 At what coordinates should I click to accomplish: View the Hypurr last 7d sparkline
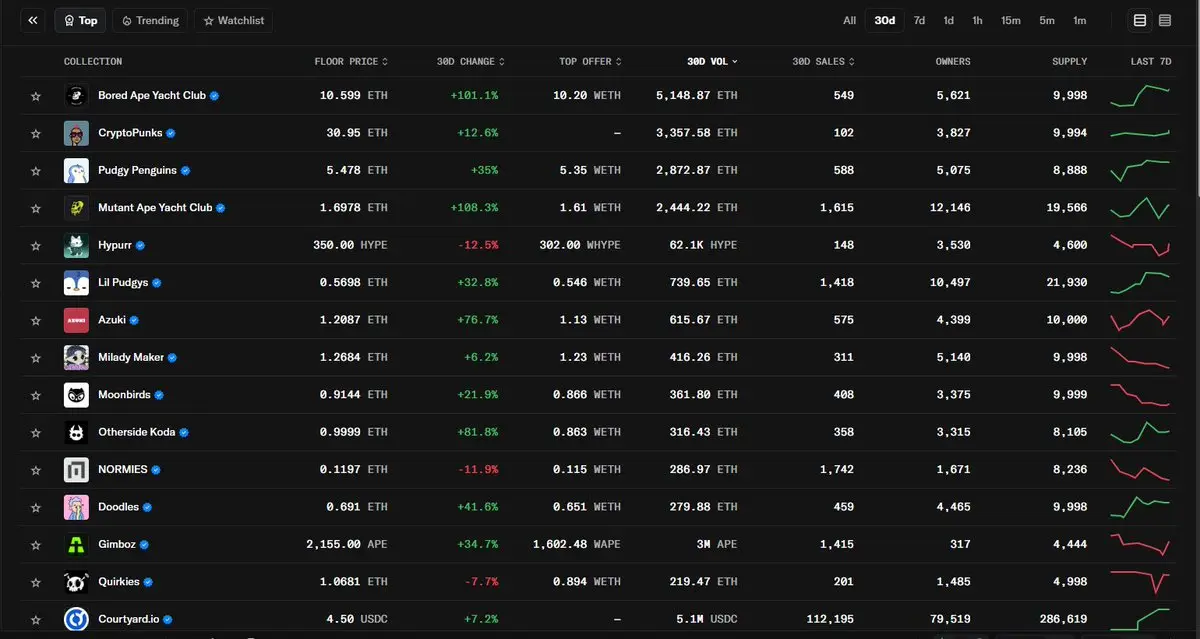[x=1140, y=245]
